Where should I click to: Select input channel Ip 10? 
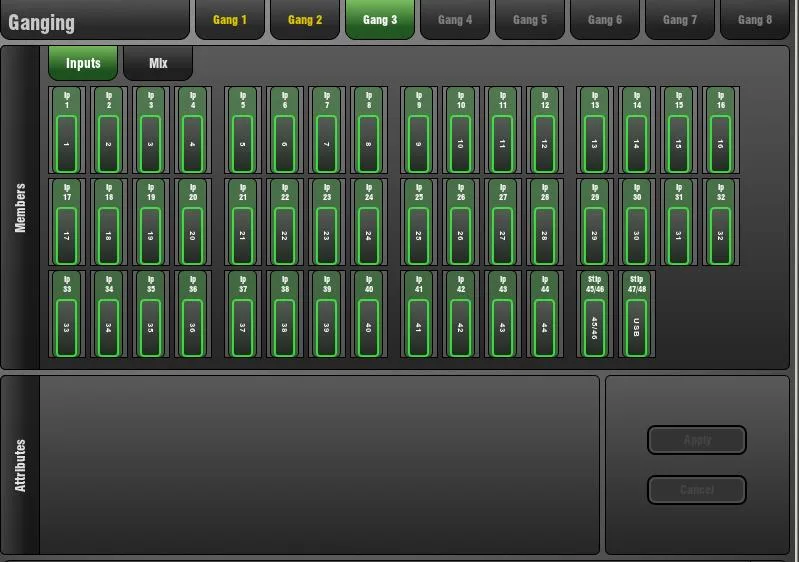coord(461,130)
